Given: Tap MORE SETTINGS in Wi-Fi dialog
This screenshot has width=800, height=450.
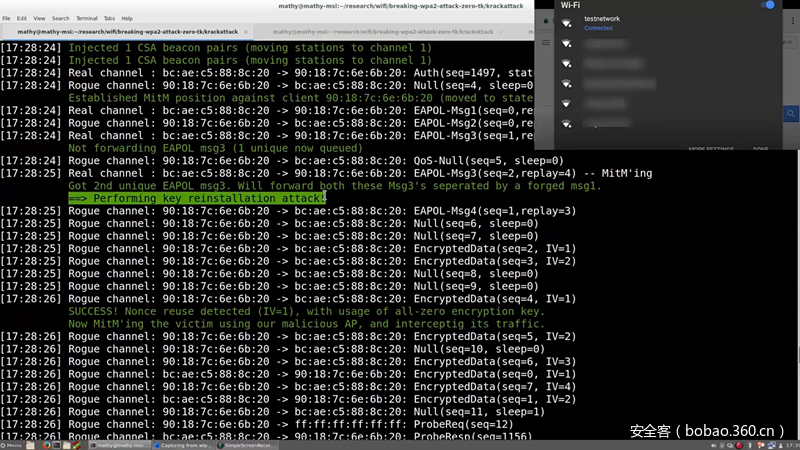Looking at the screenshot, I should [711, 148].
